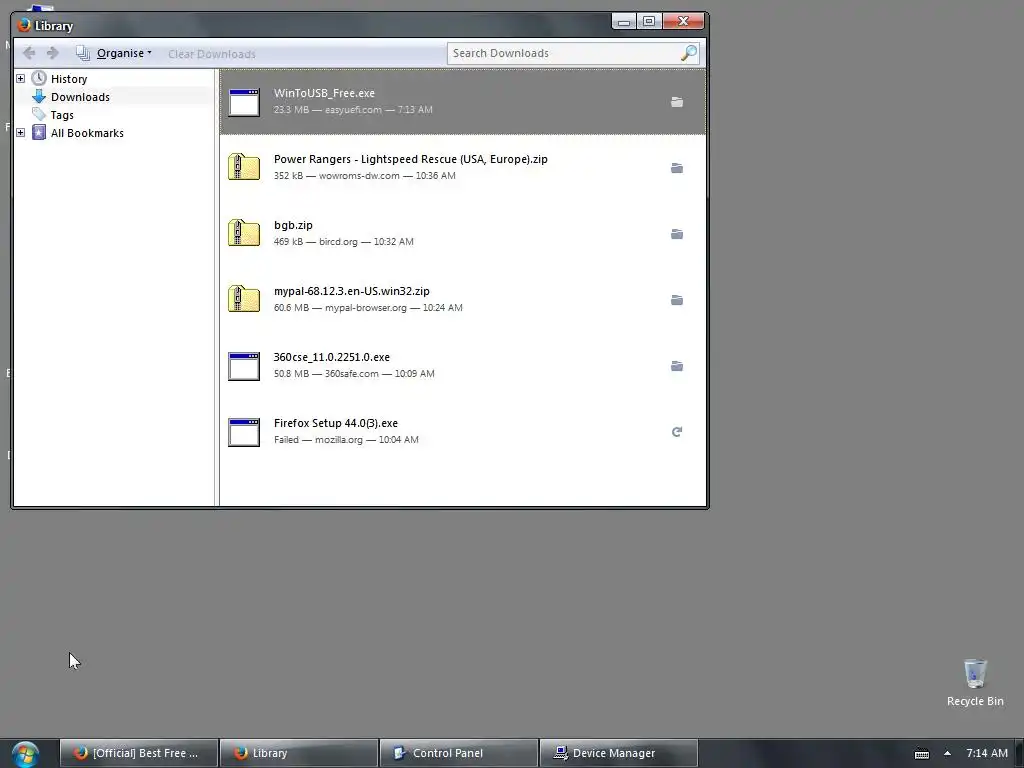Click the '469 kB — bircd.org' details line
Screen dimensions: 1024x768
pos(344,242)
